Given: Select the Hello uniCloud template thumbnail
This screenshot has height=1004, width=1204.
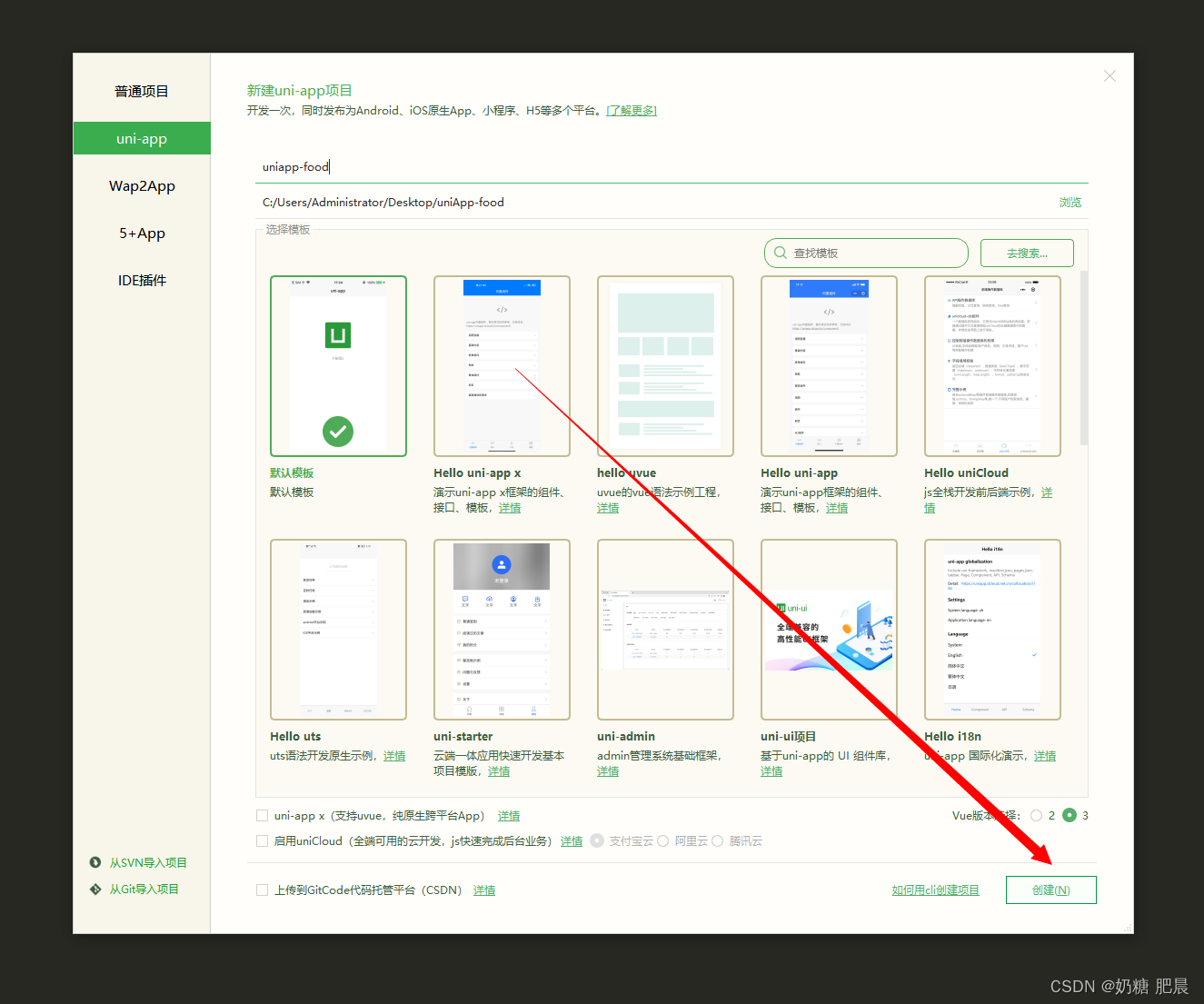Looking at the screenshot, I should (992, 366).
